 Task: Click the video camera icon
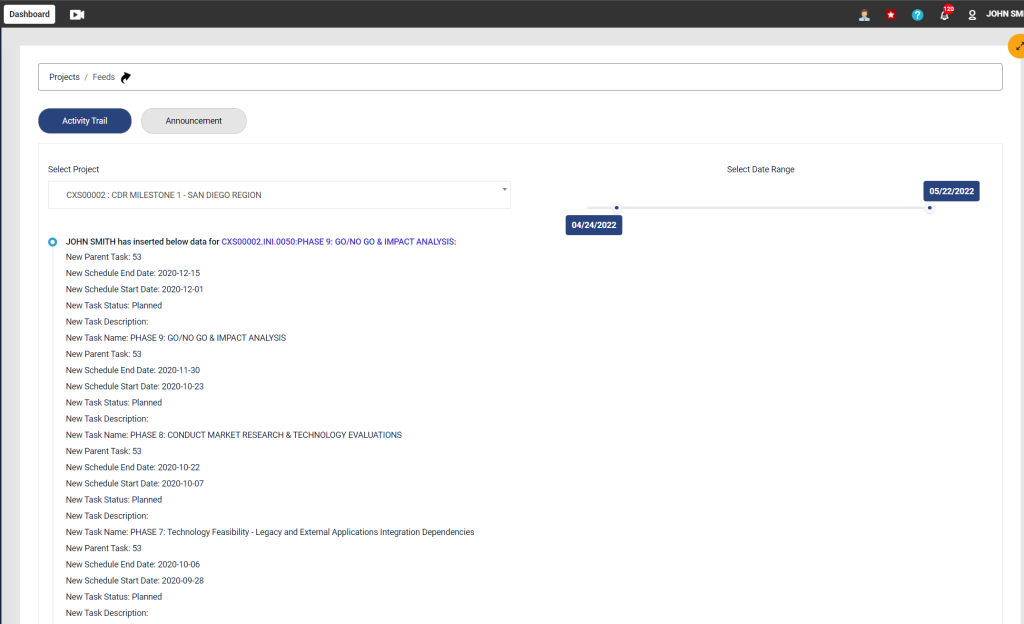click(x=77, y=14)
